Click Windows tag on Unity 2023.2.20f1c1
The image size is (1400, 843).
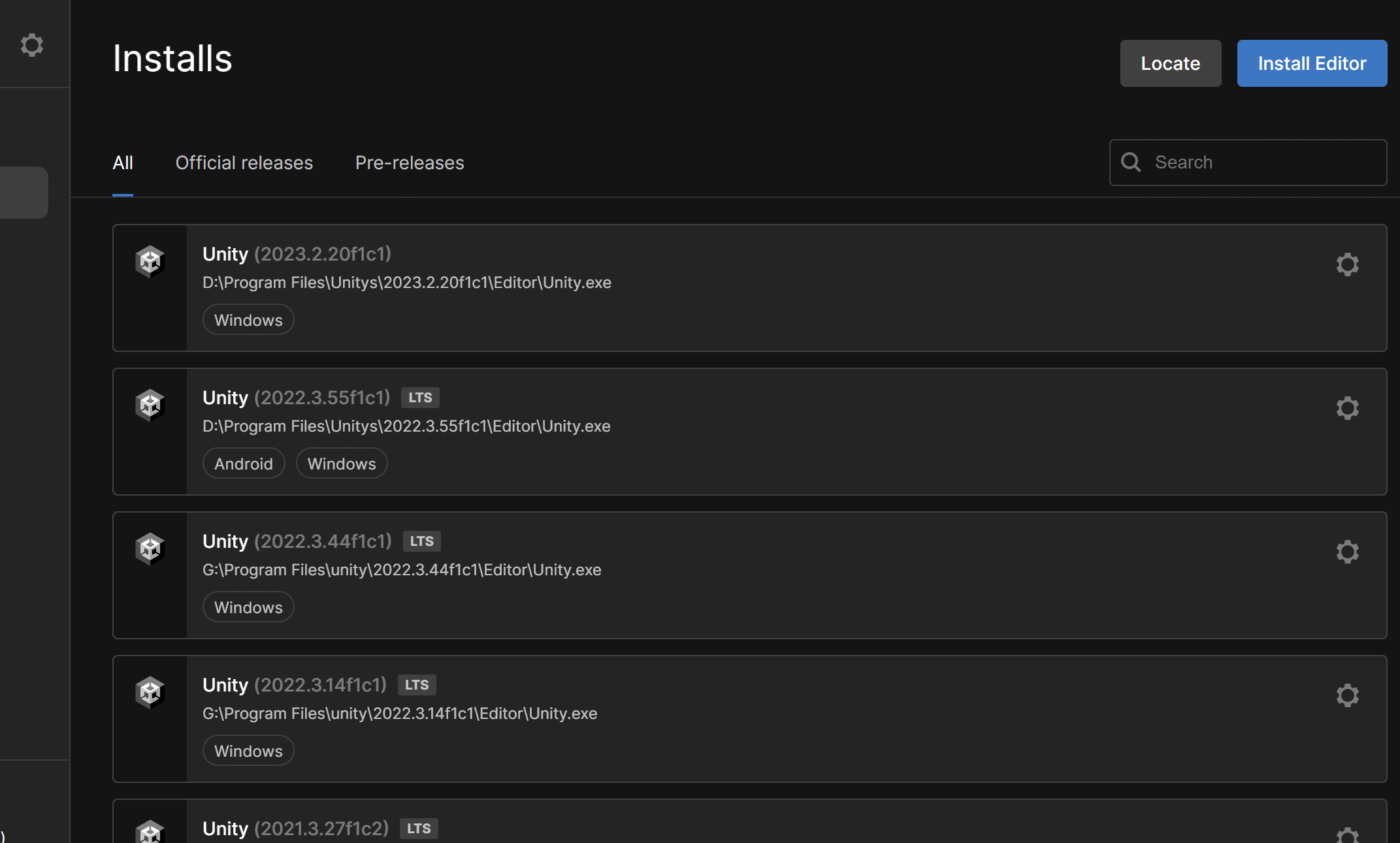[248, 320]
